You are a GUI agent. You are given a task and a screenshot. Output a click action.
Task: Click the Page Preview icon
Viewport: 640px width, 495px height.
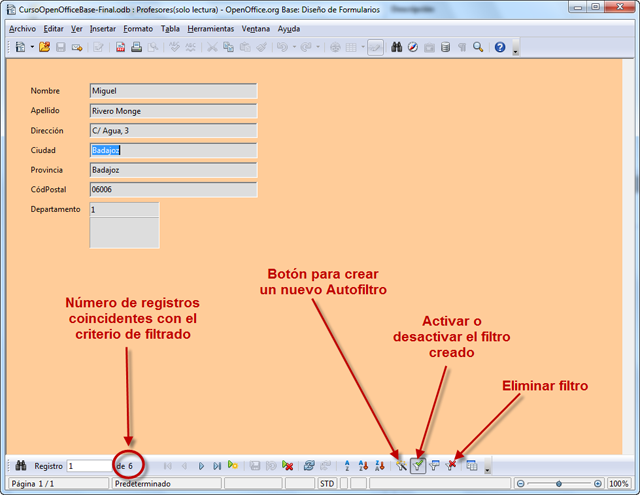pos(153,47)
